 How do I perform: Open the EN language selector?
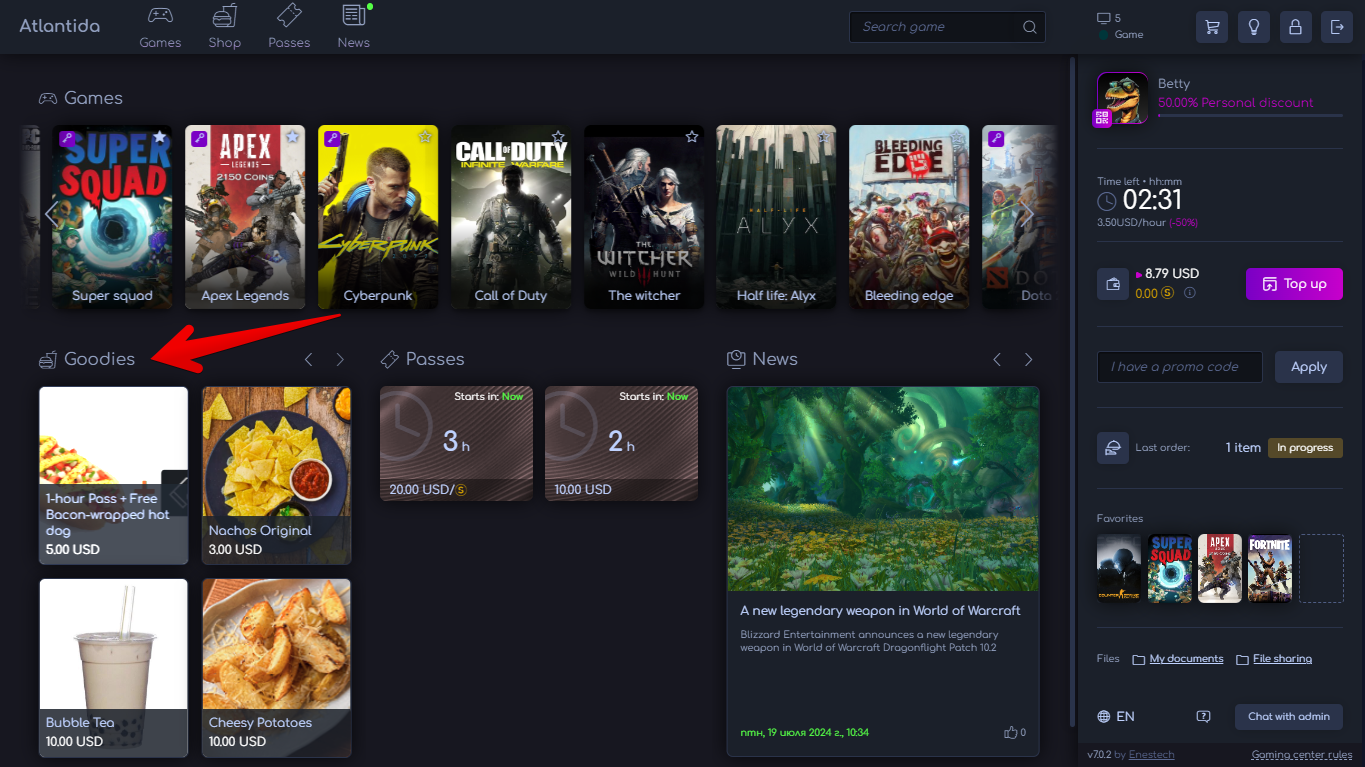pos(1116,716)
